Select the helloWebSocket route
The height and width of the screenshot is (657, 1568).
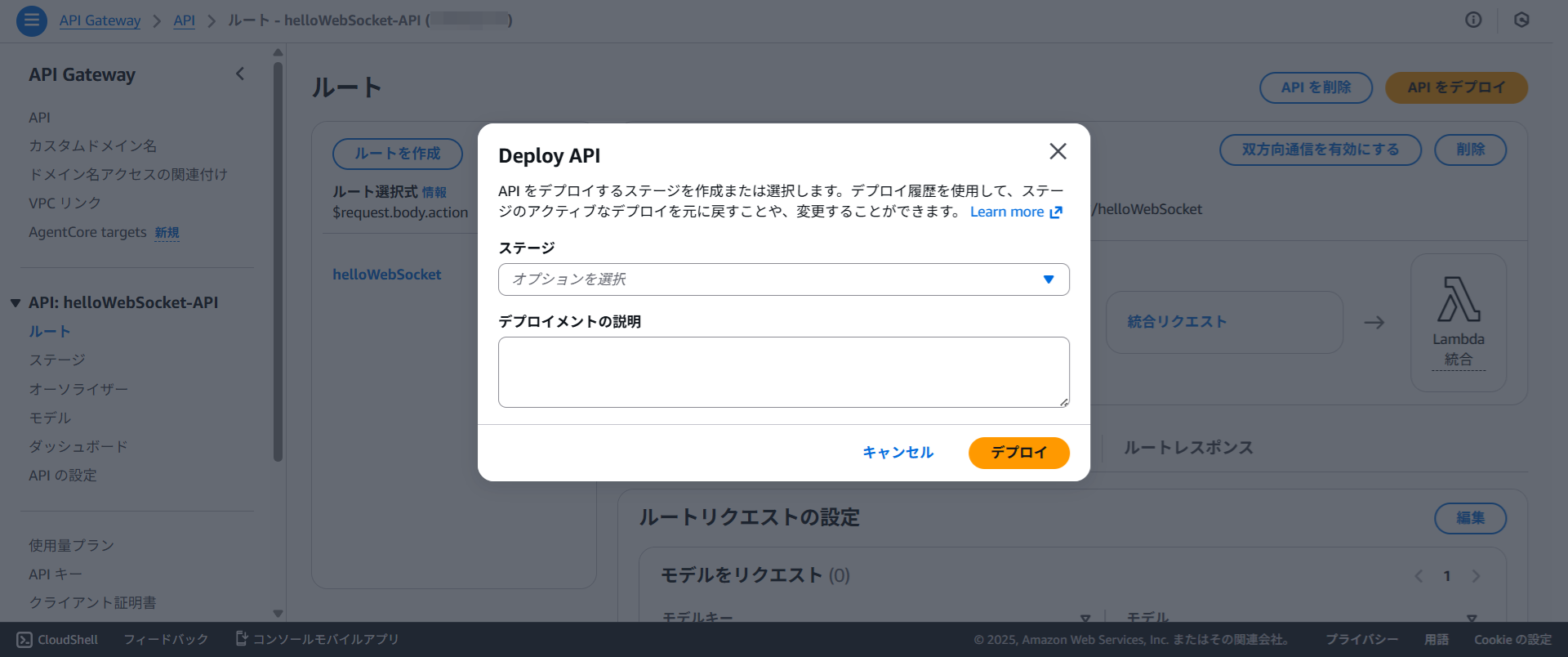pos(386,275)
